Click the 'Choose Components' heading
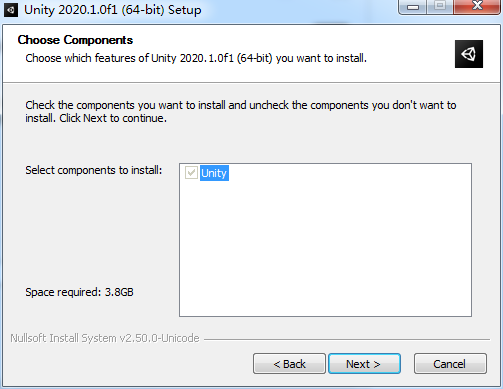This screenshot has height=389, width=503. pos(75,40)
